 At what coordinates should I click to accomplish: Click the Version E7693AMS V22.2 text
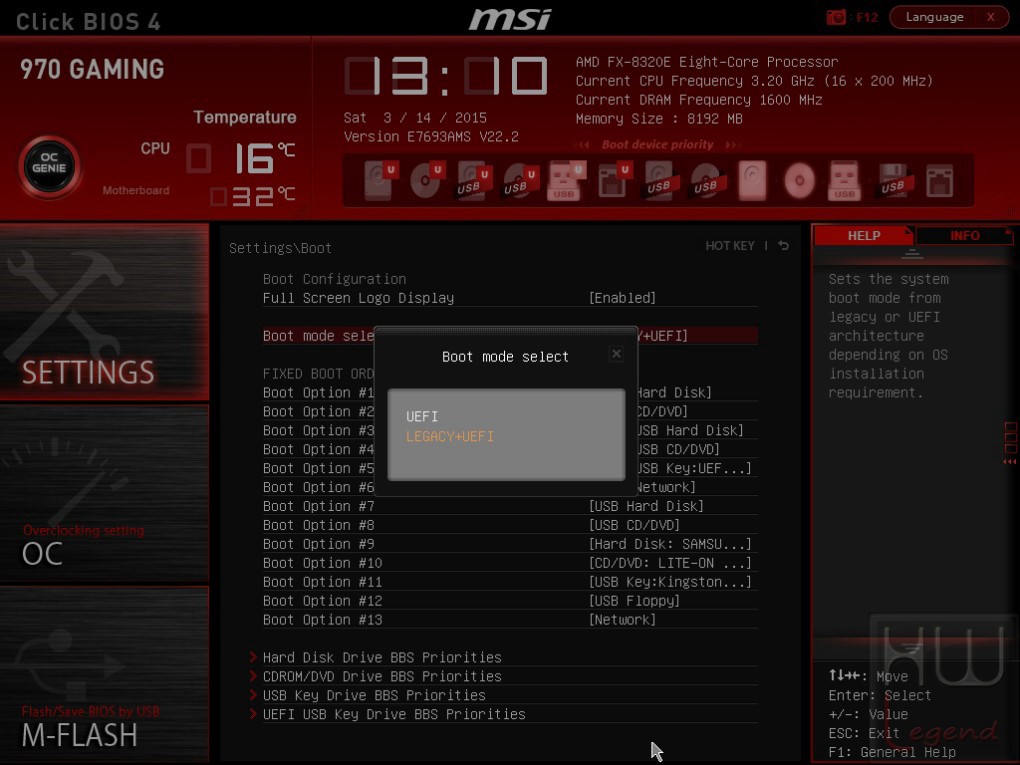coord(431,137)
